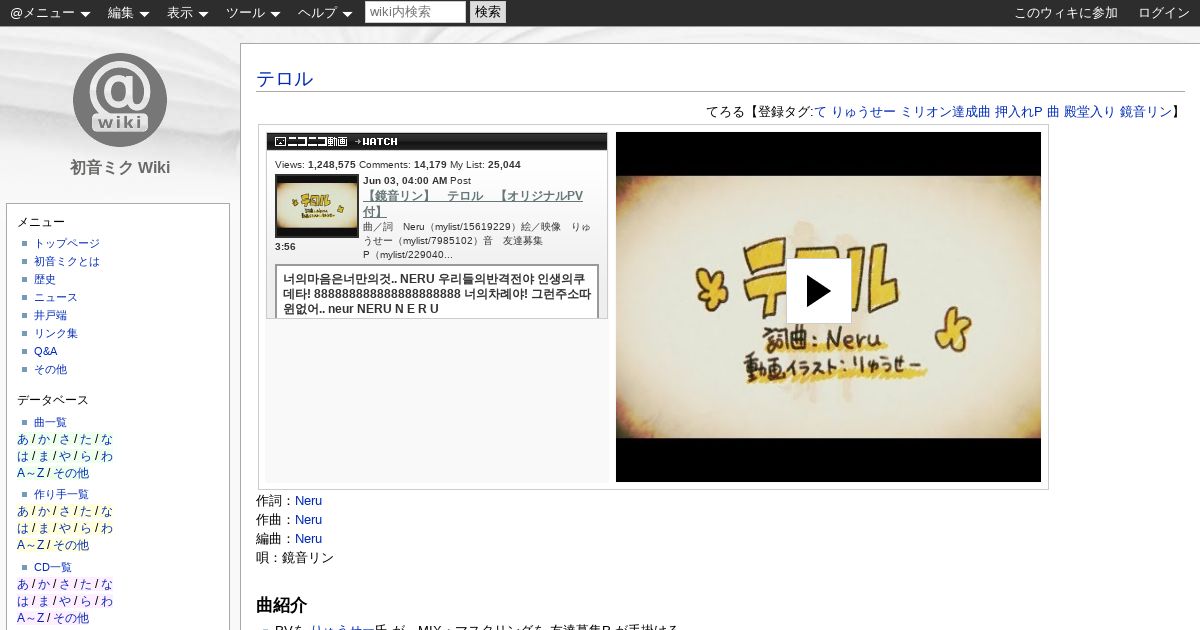This screenshot has height=630, width=1200.
Task: Open CD一覧 database link
Action: coord(53,567)
